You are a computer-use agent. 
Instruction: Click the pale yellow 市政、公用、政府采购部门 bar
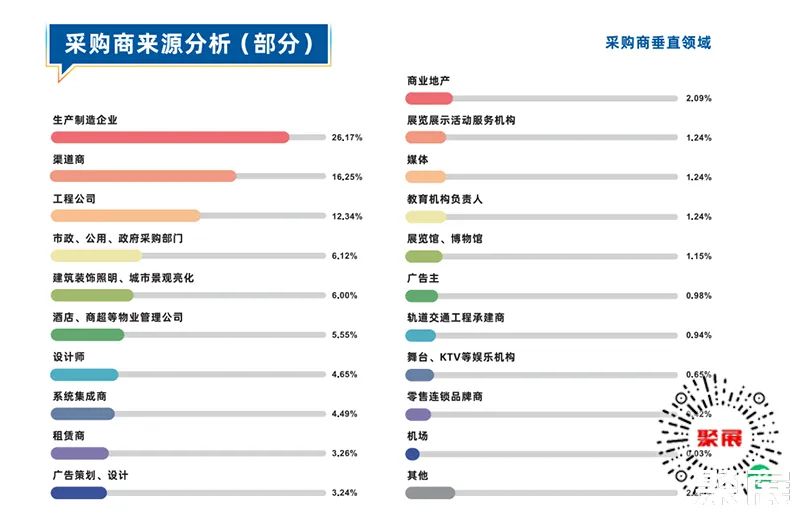tap(96, 256)
